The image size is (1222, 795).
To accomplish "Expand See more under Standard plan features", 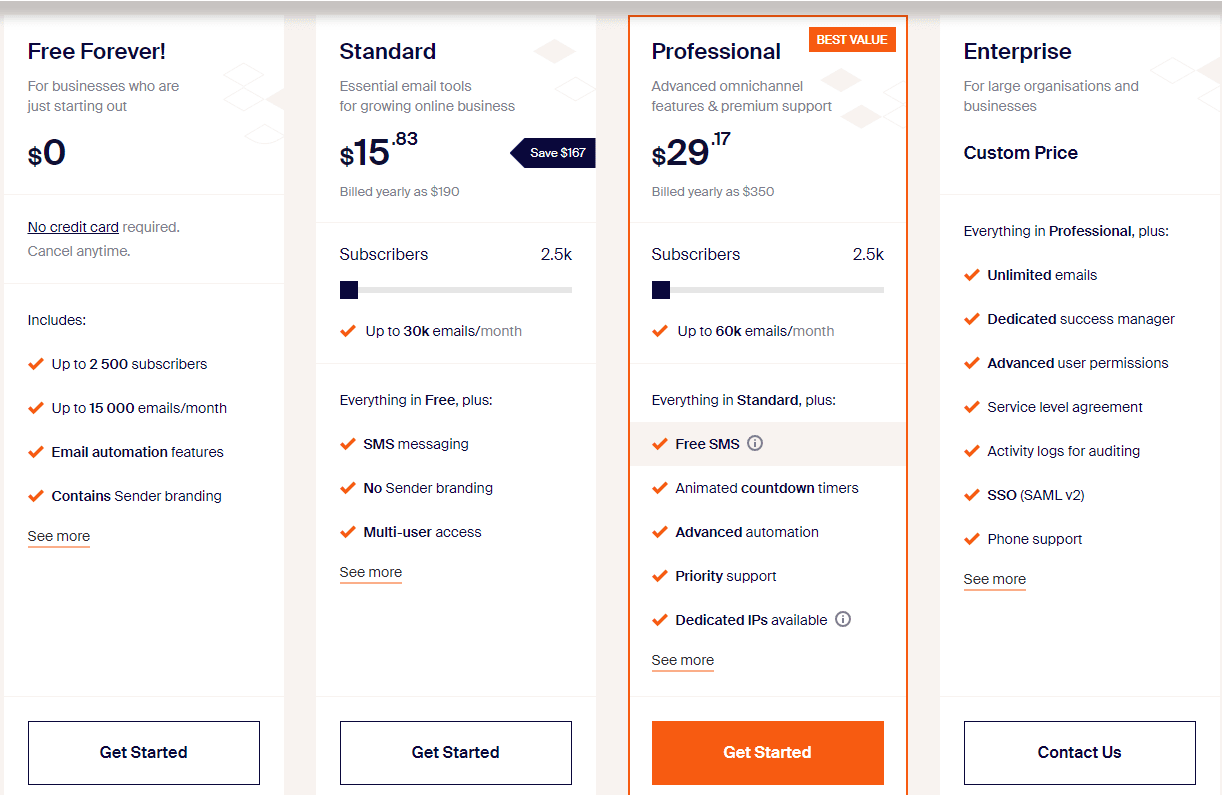I will (x=371, y=572).
